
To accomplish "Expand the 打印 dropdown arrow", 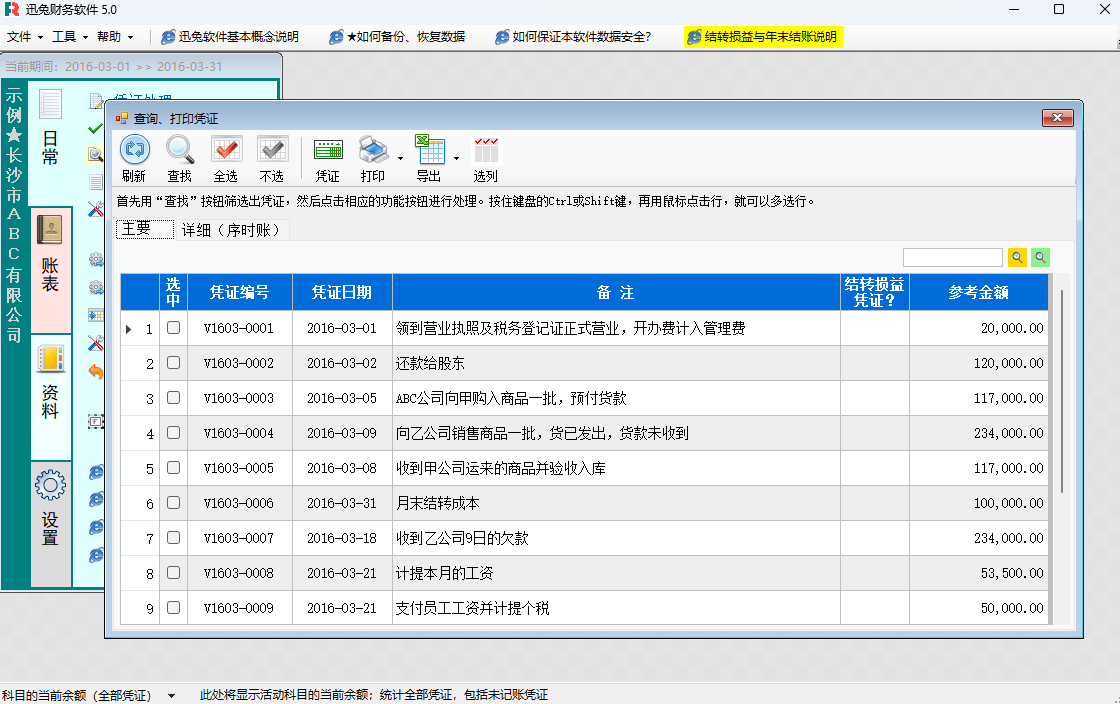I will [400, 158].
